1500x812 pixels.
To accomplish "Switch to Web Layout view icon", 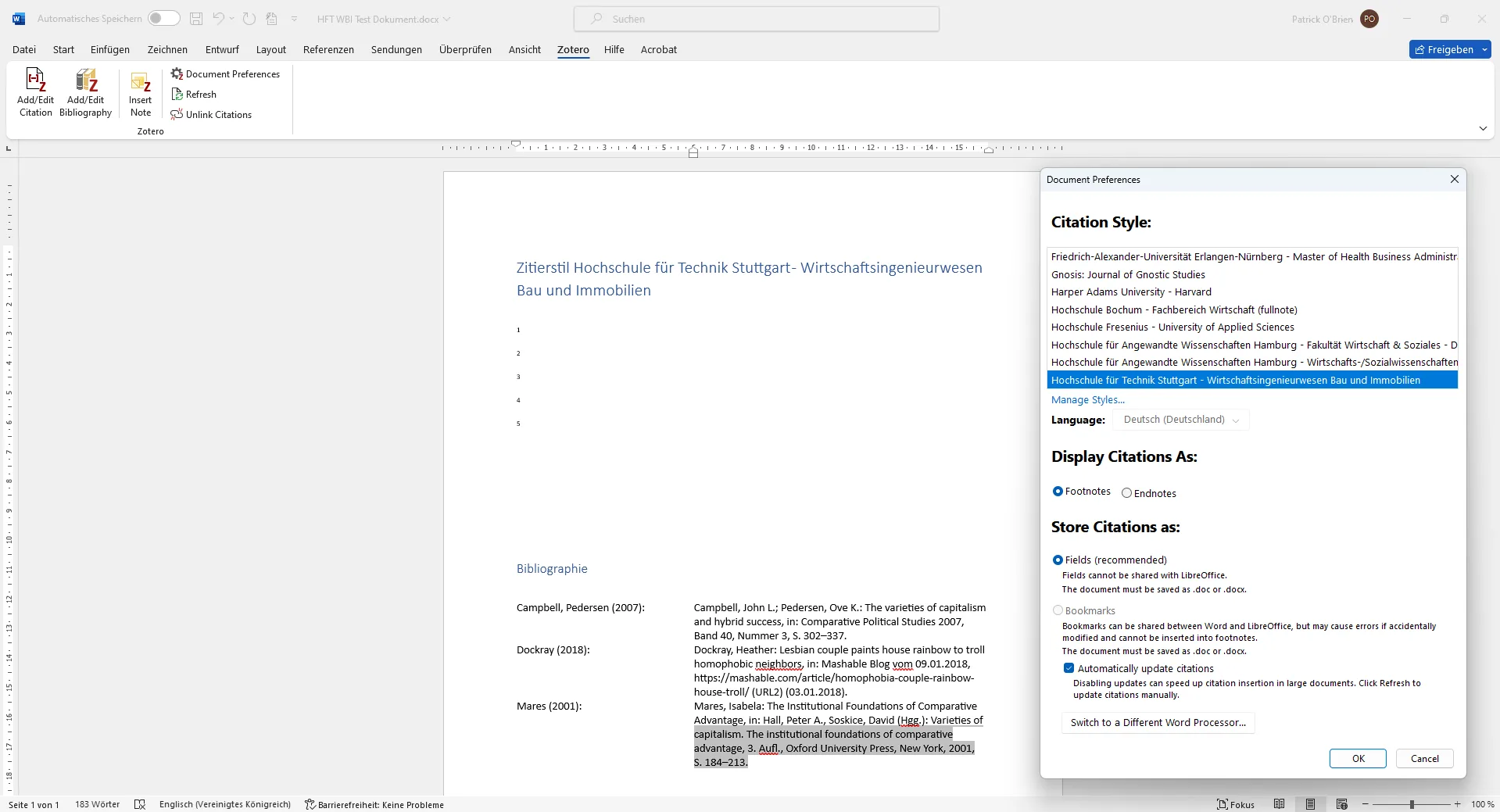I will 1342,804.
